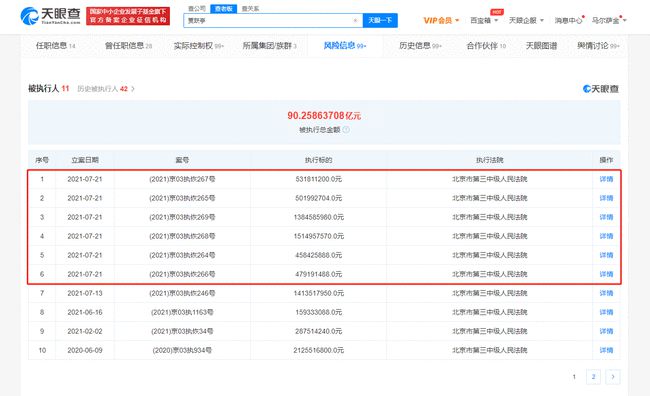Click the 天眼查 logo in the header

tap(50, 16)
